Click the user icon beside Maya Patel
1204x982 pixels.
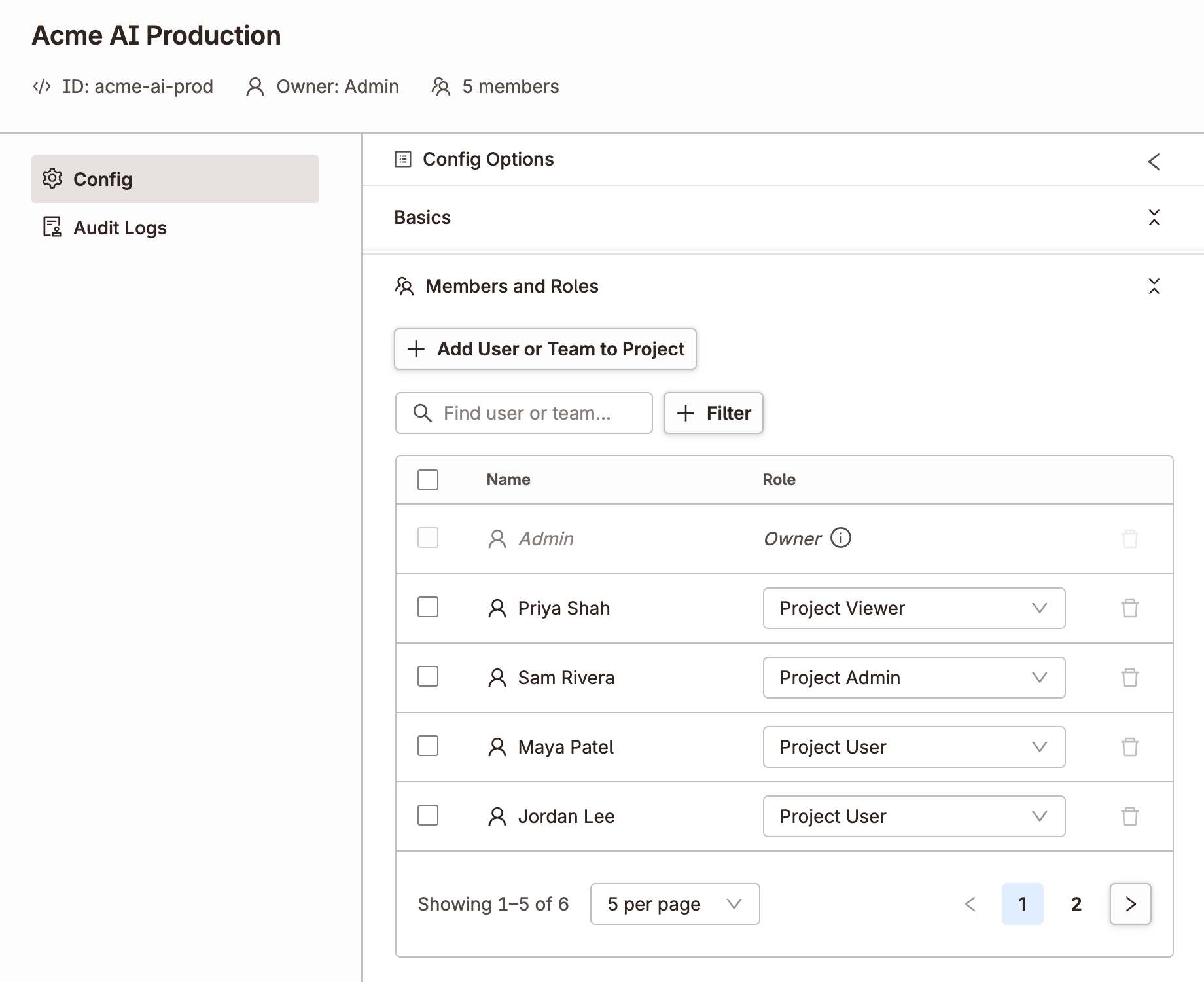(x=497, y=747)
